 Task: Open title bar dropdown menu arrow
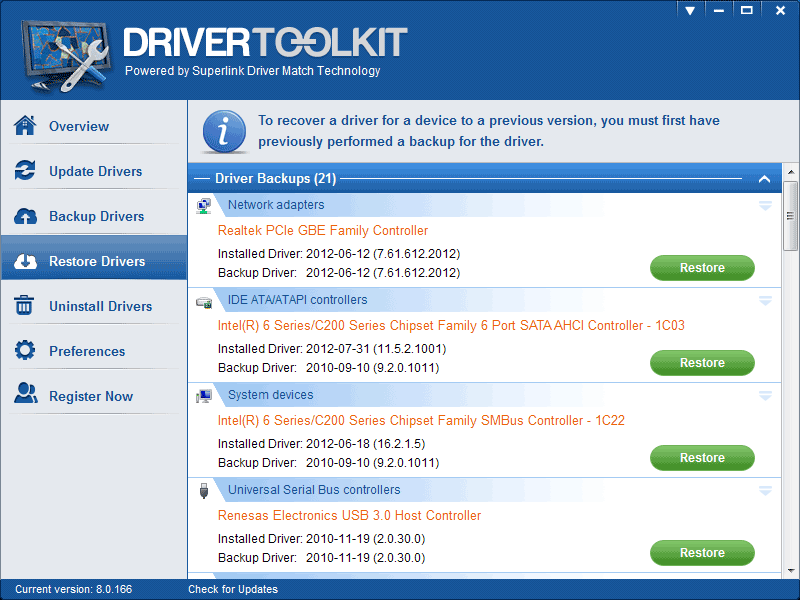tap(690, 9)
